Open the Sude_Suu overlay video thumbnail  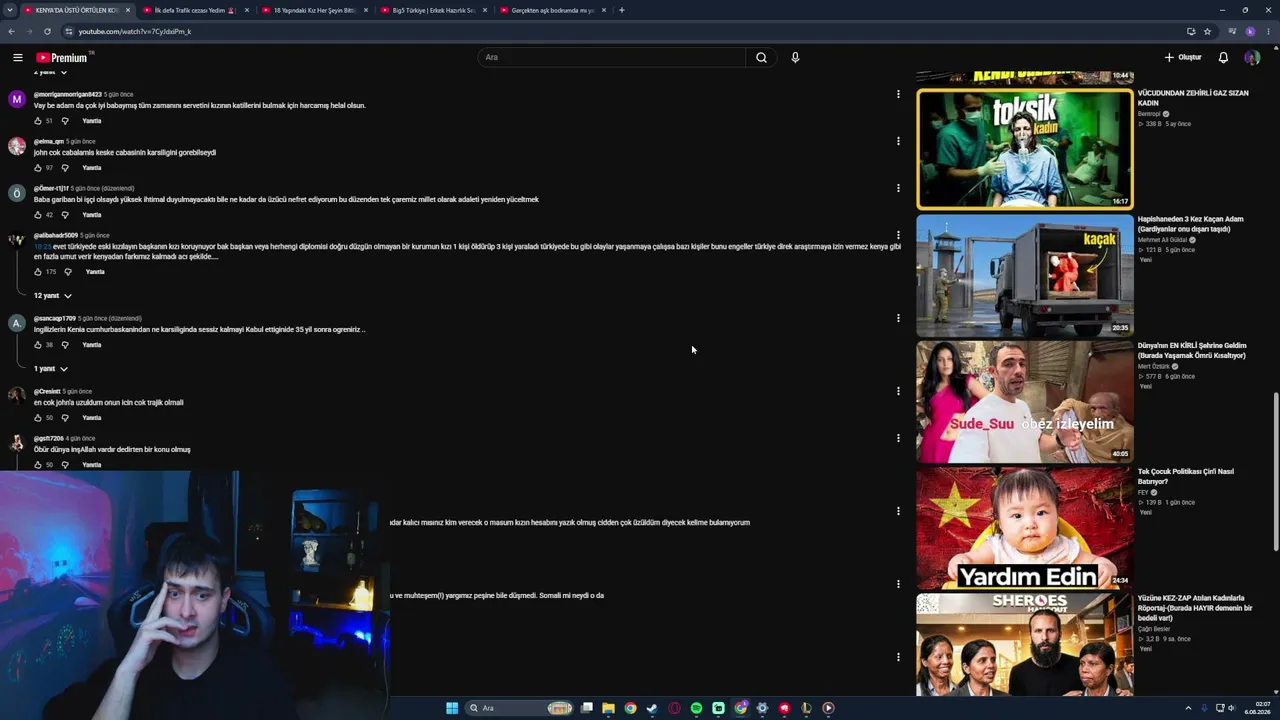point(1025,401)
